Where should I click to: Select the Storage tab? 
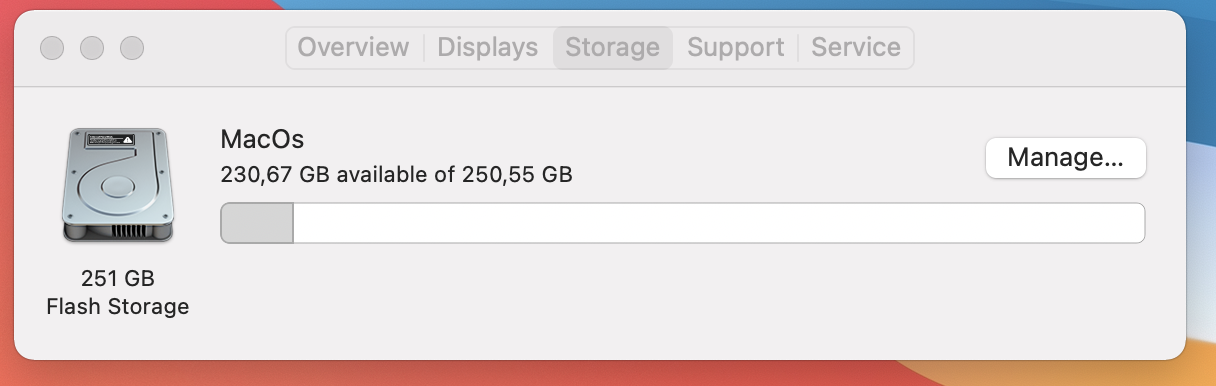coord(613,47)
